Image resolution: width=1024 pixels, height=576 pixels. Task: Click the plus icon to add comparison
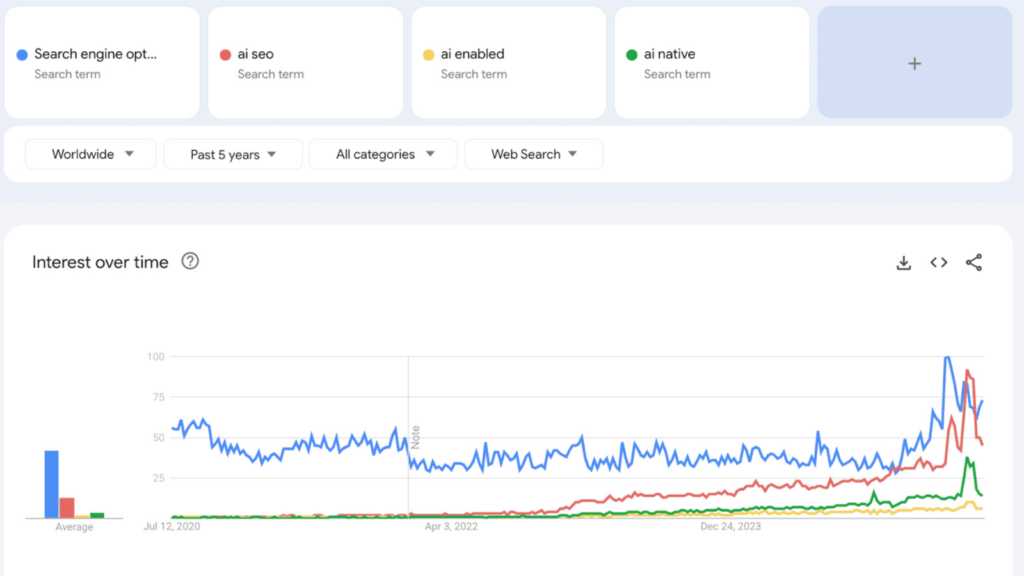coord(914,63)
